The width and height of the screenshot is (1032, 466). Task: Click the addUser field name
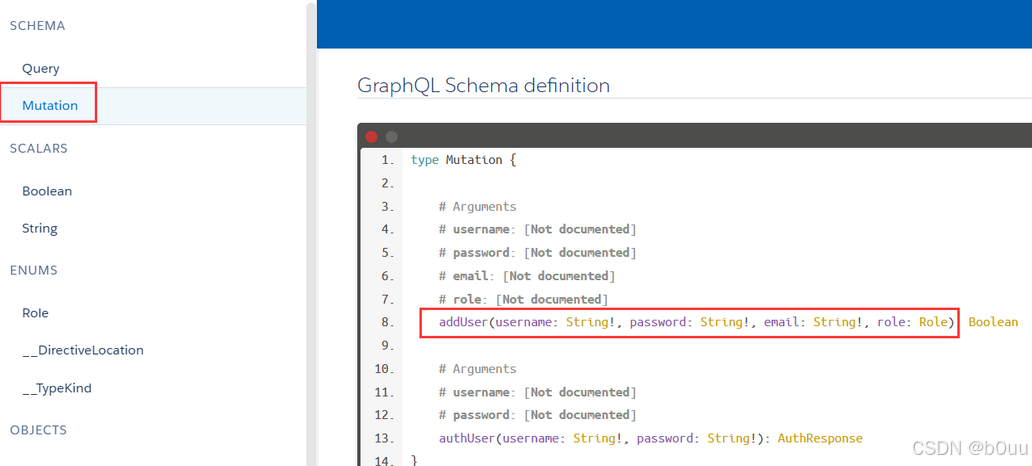click(464, 323)
